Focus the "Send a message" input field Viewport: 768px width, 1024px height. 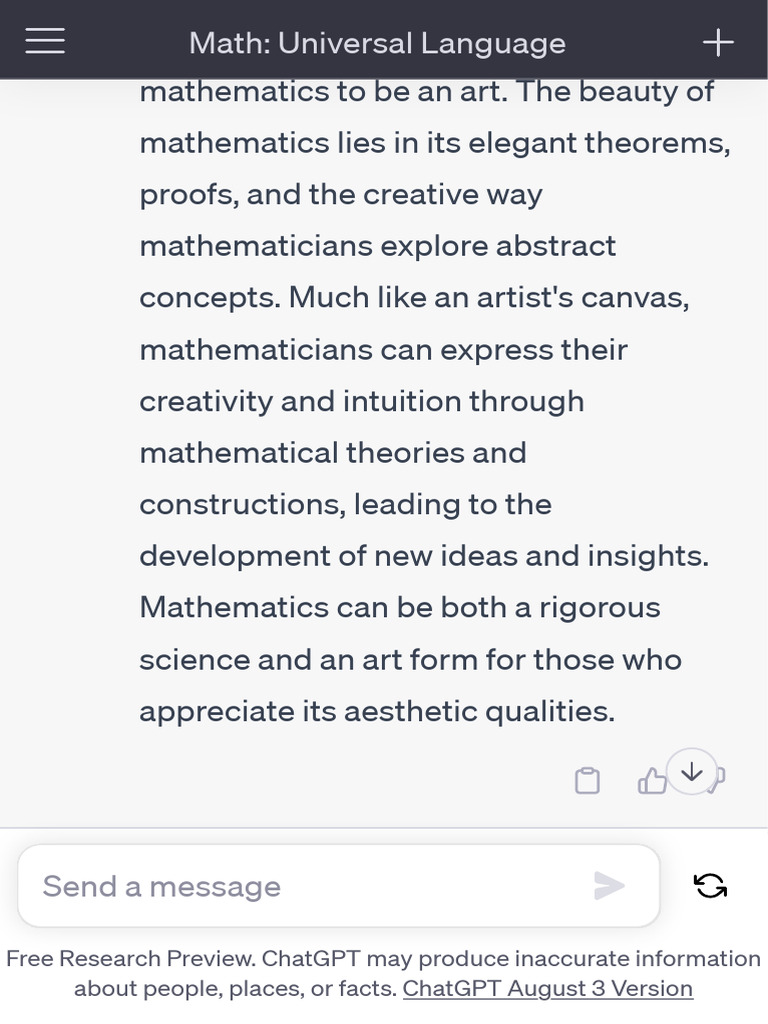(300, 886)
